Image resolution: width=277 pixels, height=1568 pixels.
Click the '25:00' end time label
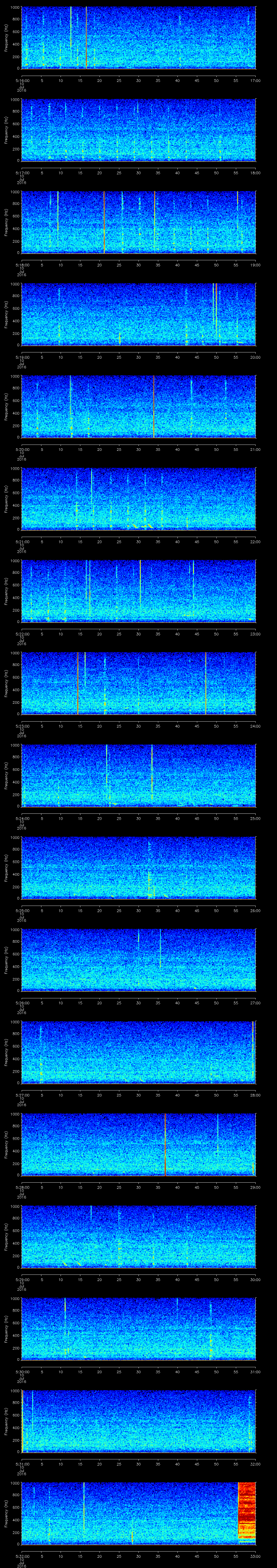point(255,818)
